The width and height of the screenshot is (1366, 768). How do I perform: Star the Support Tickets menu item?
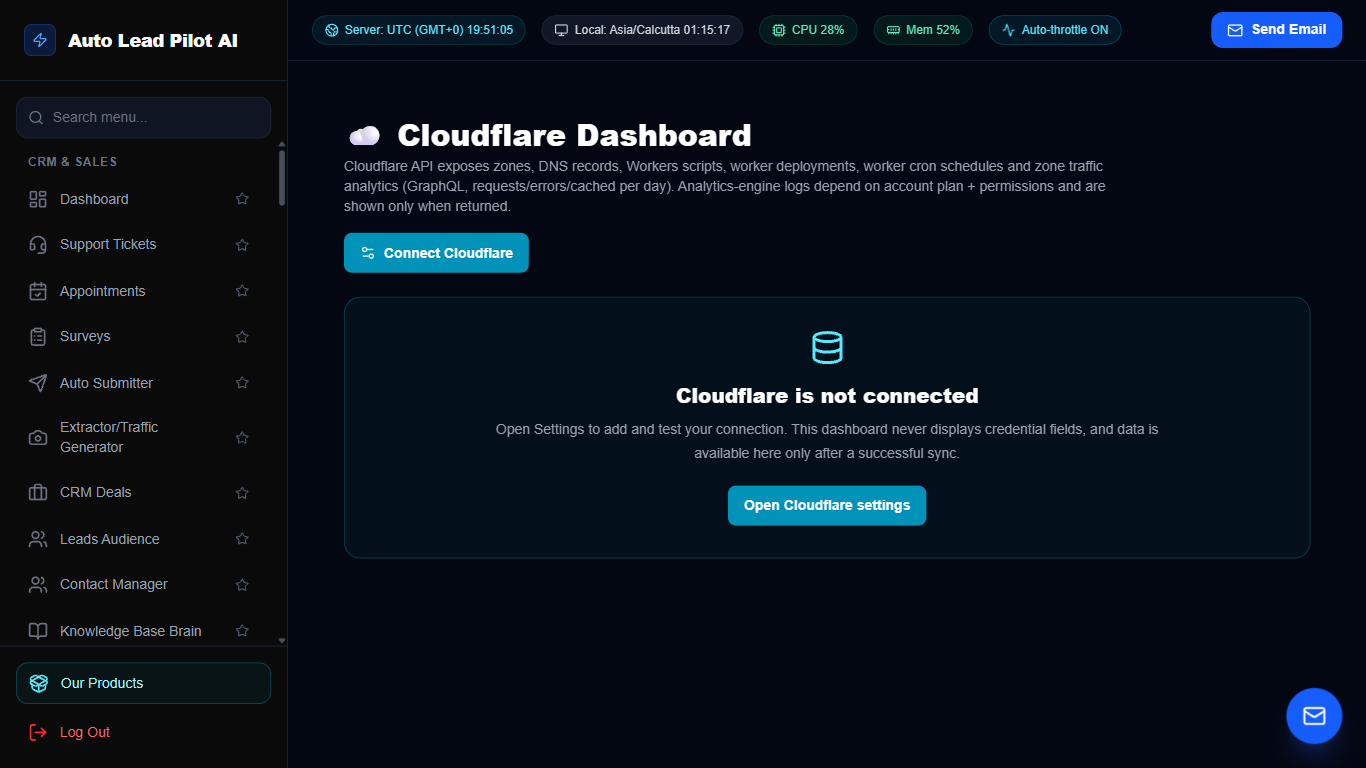coord(242,244)
